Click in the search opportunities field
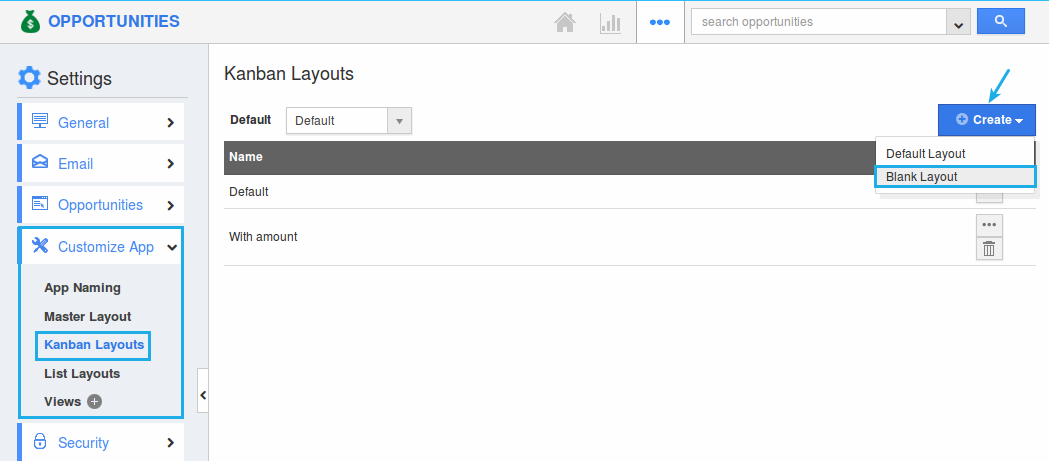 [819, 21]
